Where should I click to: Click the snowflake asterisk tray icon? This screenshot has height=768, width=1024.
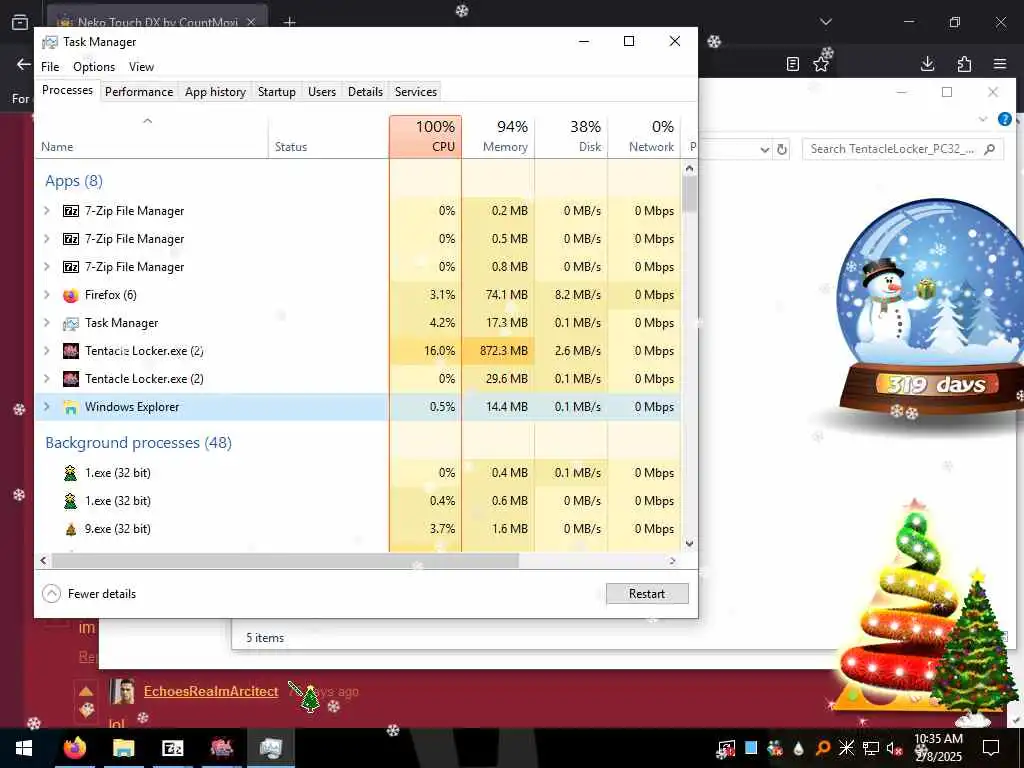(846, 748)
